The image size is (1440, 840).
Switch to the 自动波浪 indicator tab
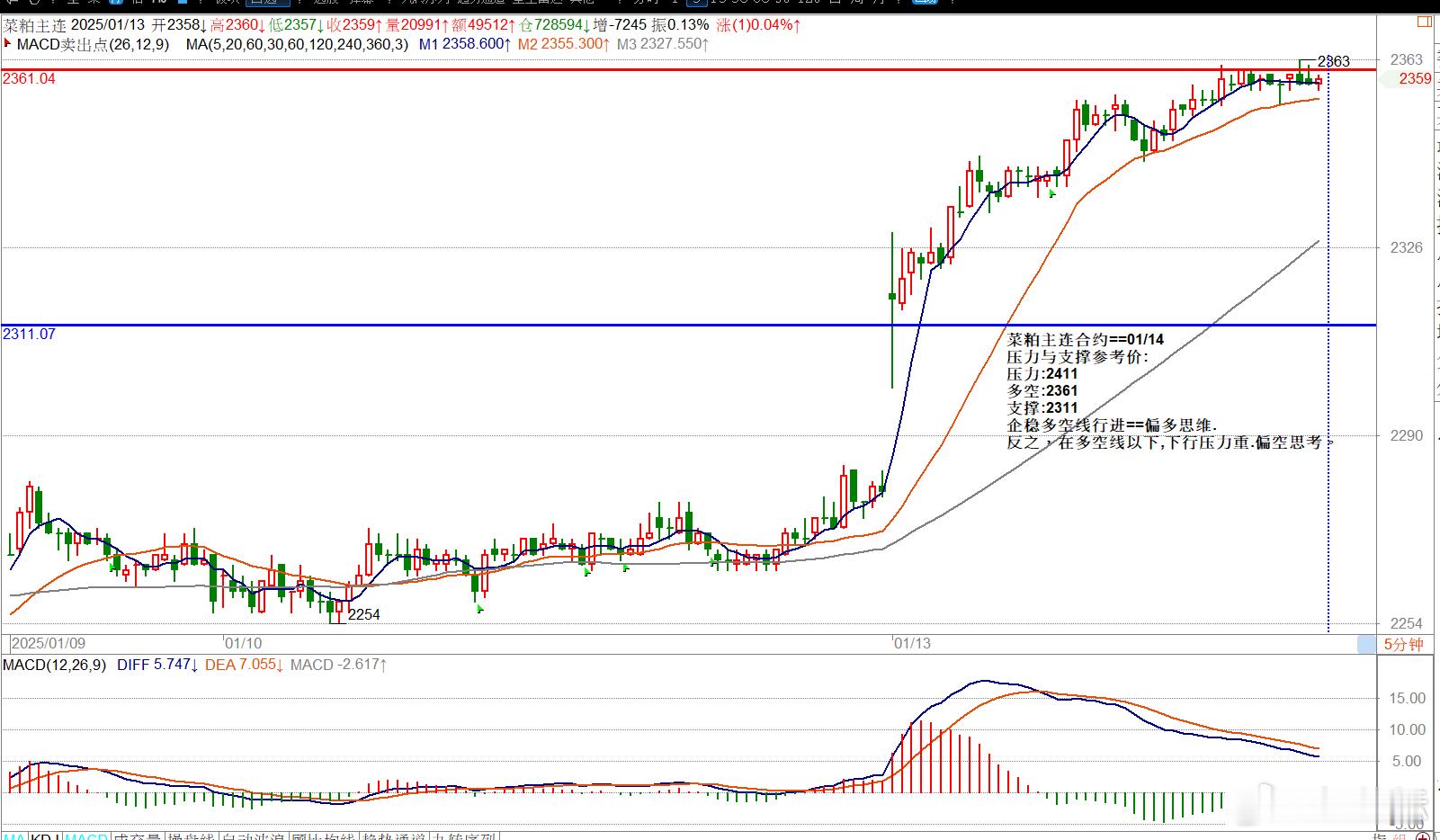coord(254,836)
